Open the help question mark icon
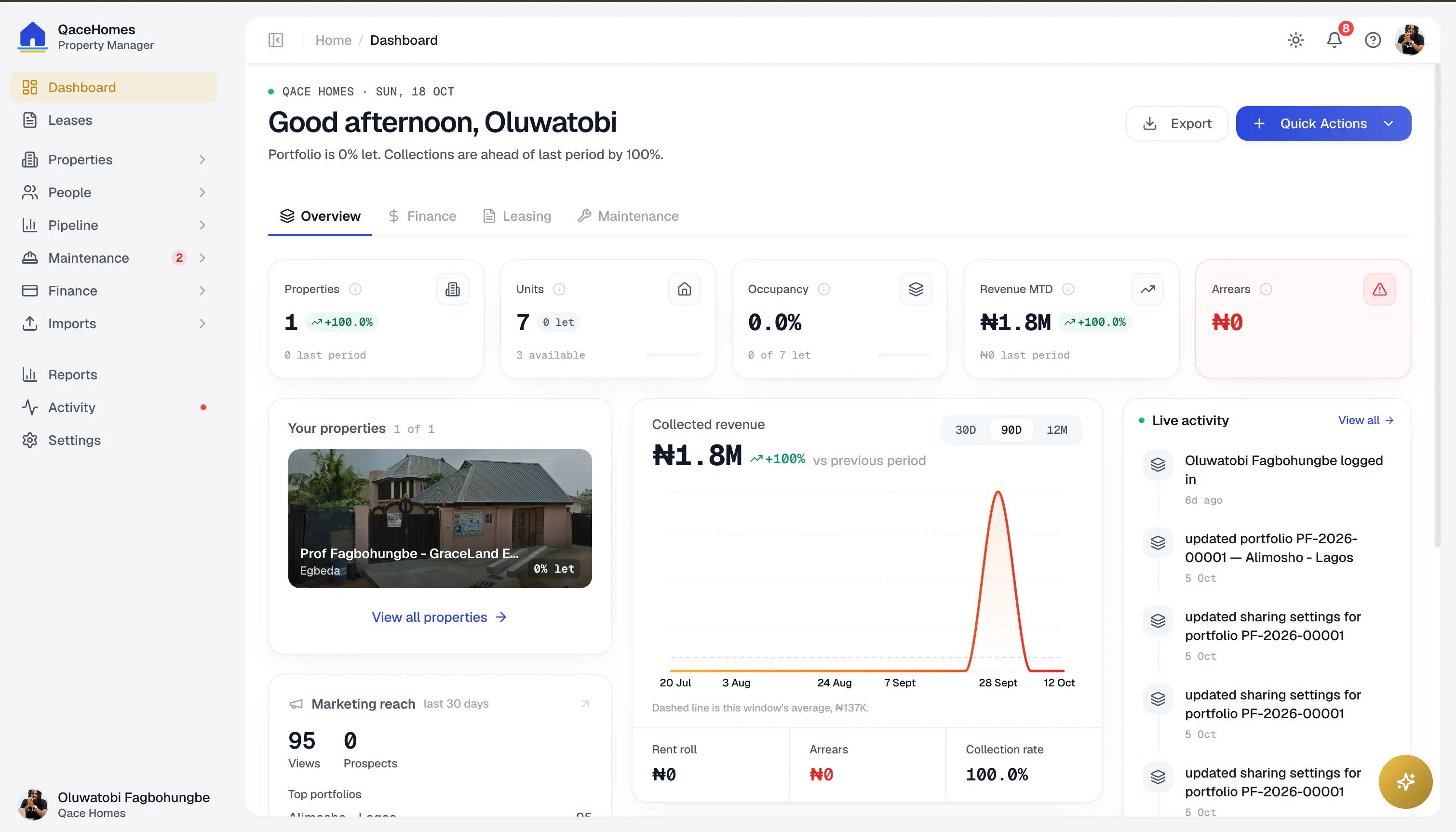Viewport: 1456px width, 832px height. click(1373, 40)
